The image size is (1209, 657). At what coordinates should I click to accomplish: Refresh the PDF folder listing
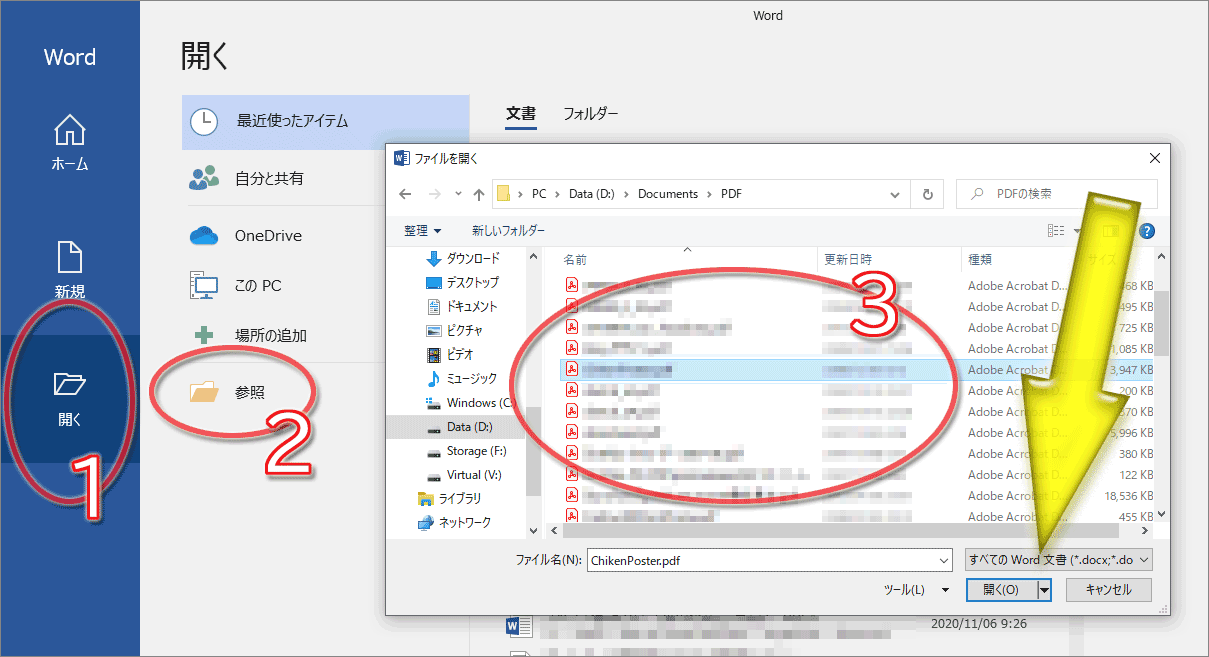click(x=928, y=194)
